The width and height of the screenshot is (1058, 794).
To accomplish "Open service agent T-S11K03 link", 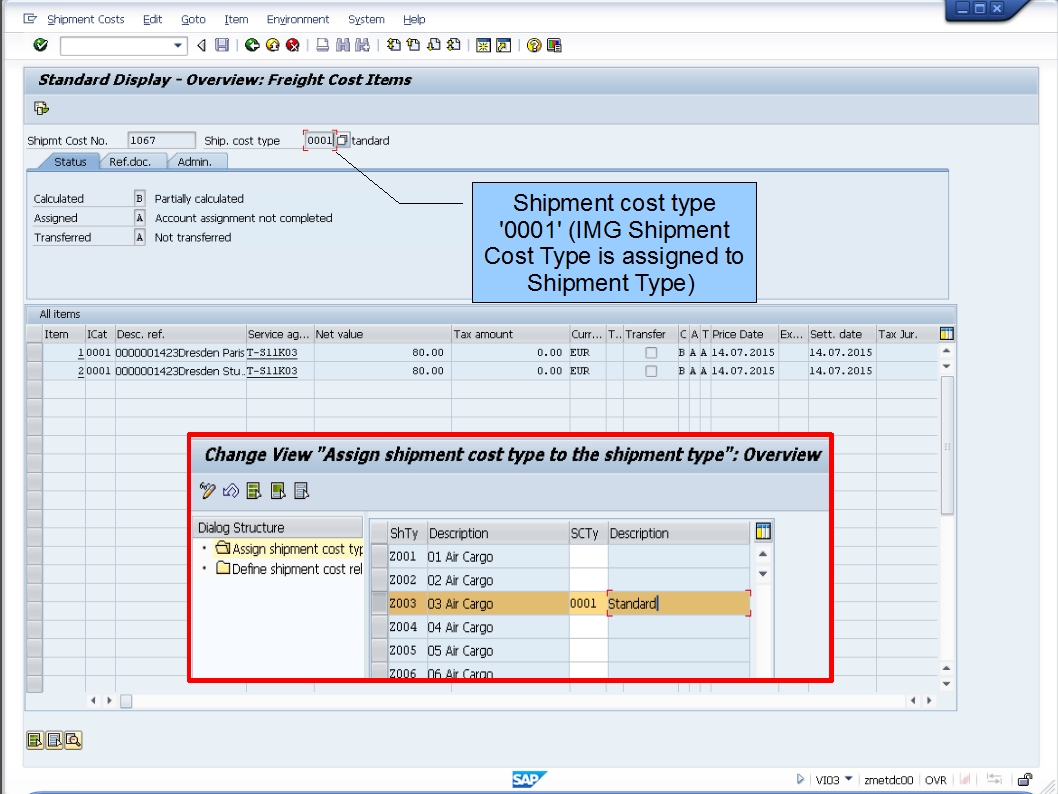I will point(272,352).
